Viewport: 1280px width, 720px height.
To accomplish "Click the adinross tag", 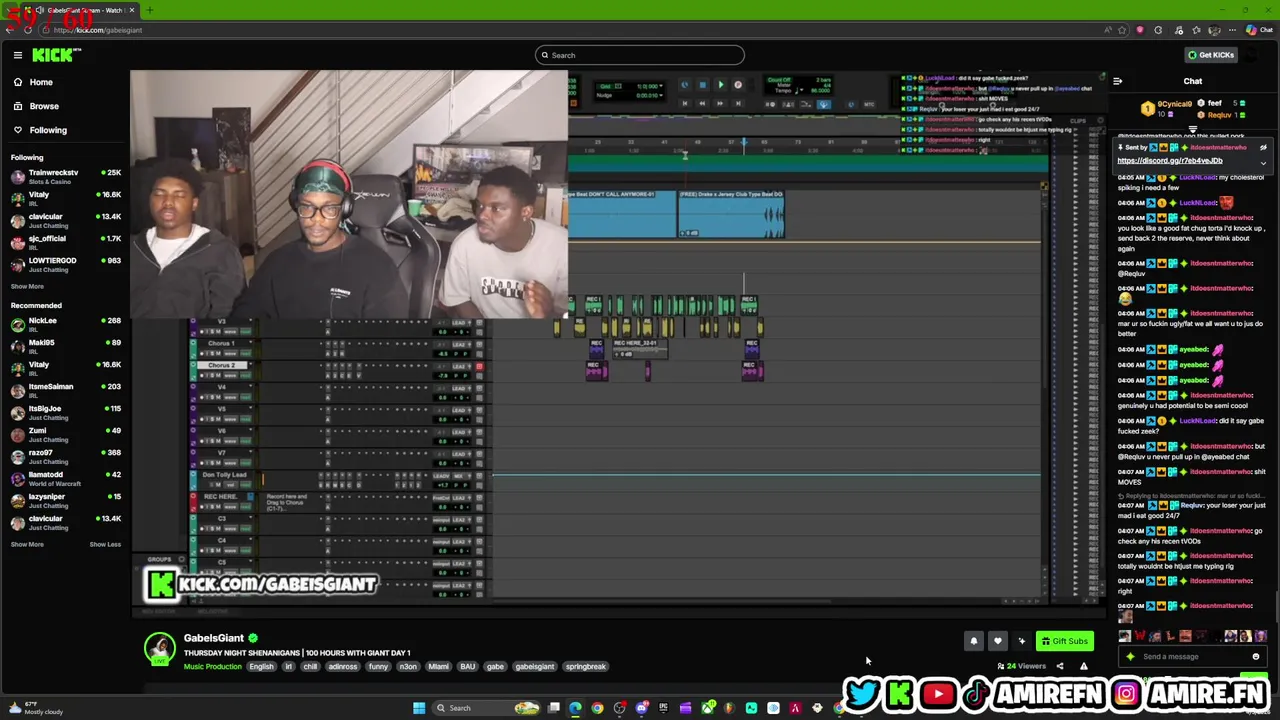I will (343, 666).
